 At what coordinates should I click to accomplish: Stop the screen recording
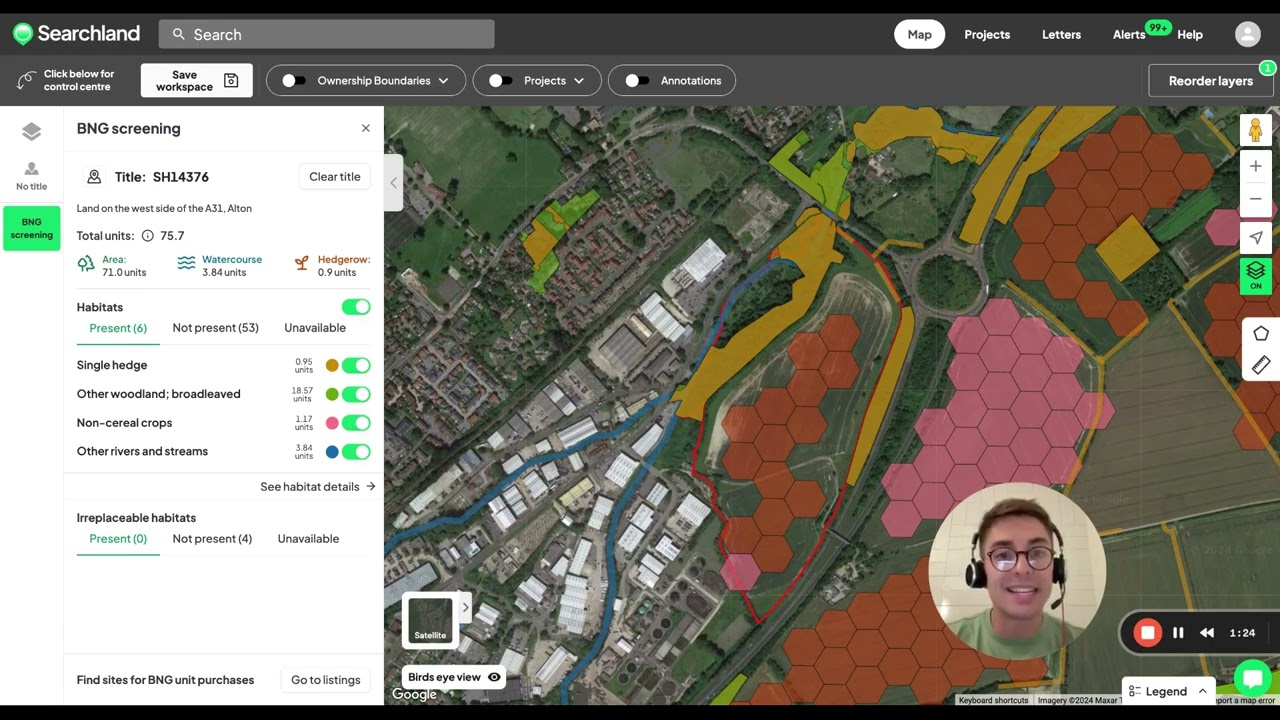pos(1148,632)
